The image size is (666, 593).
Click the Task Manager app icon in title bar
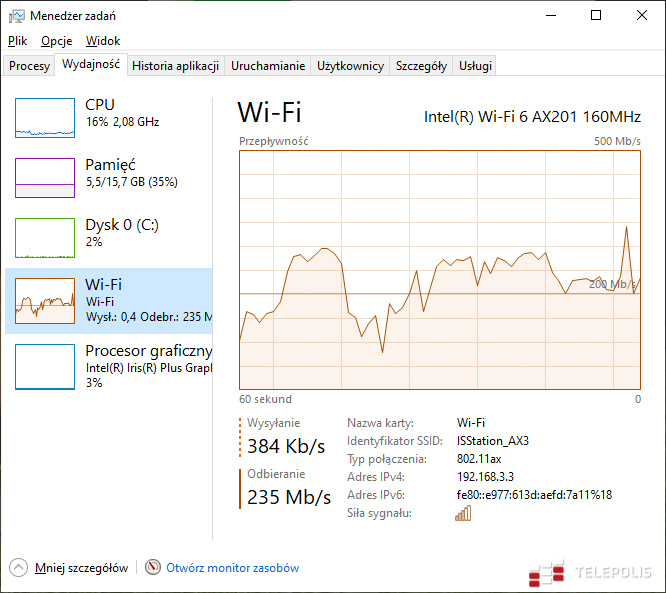(x=16, y=16)
